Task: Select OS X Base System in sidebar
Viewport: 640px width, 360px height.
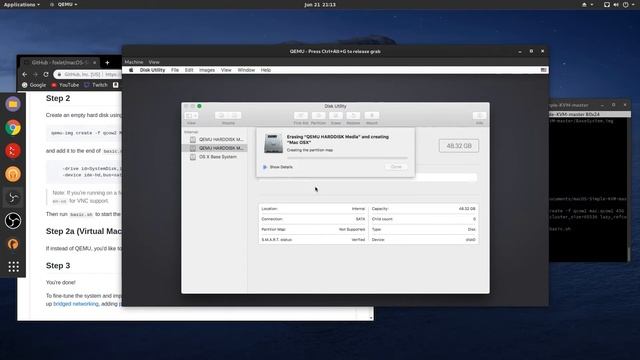Action: coord(215,157)
